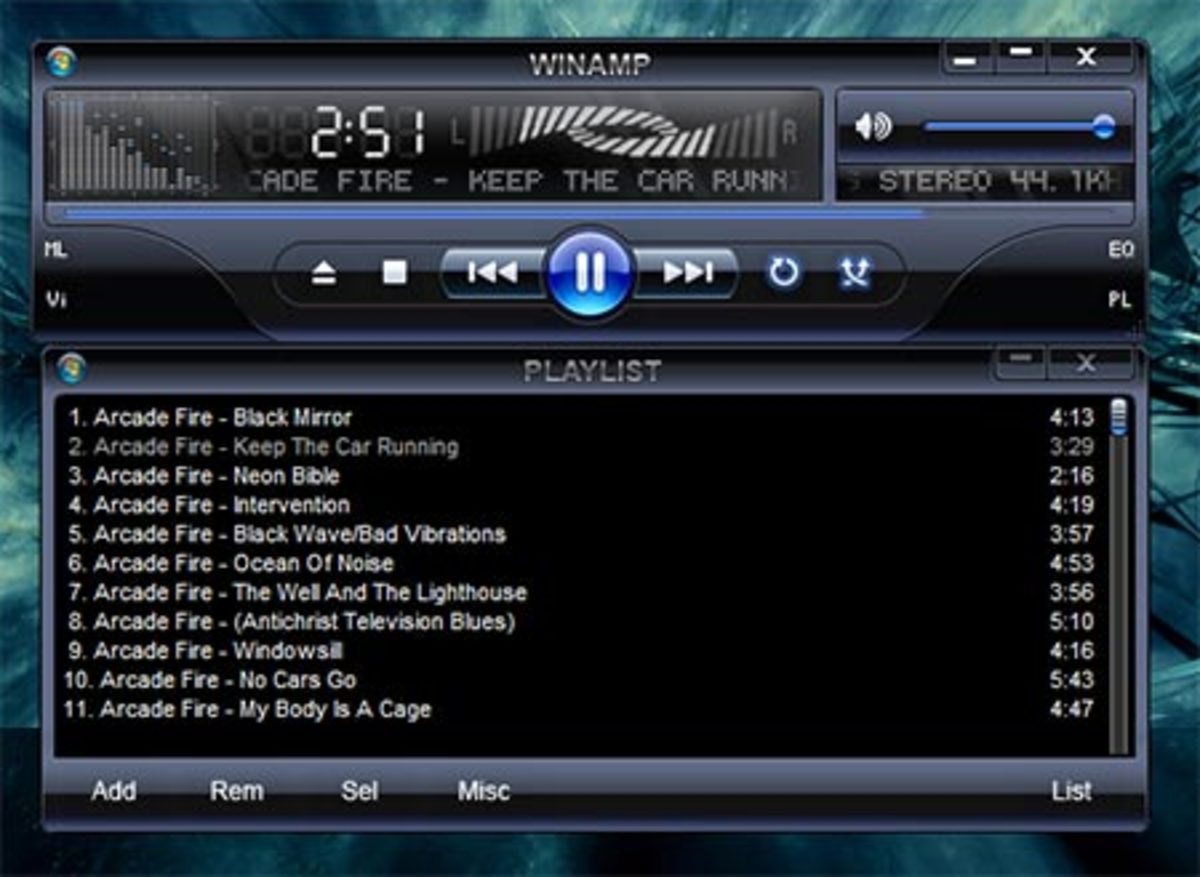Open the Misc menu in playlist
The width and height of the screenshot is (1200, 877).
click(x=484, y=791)
